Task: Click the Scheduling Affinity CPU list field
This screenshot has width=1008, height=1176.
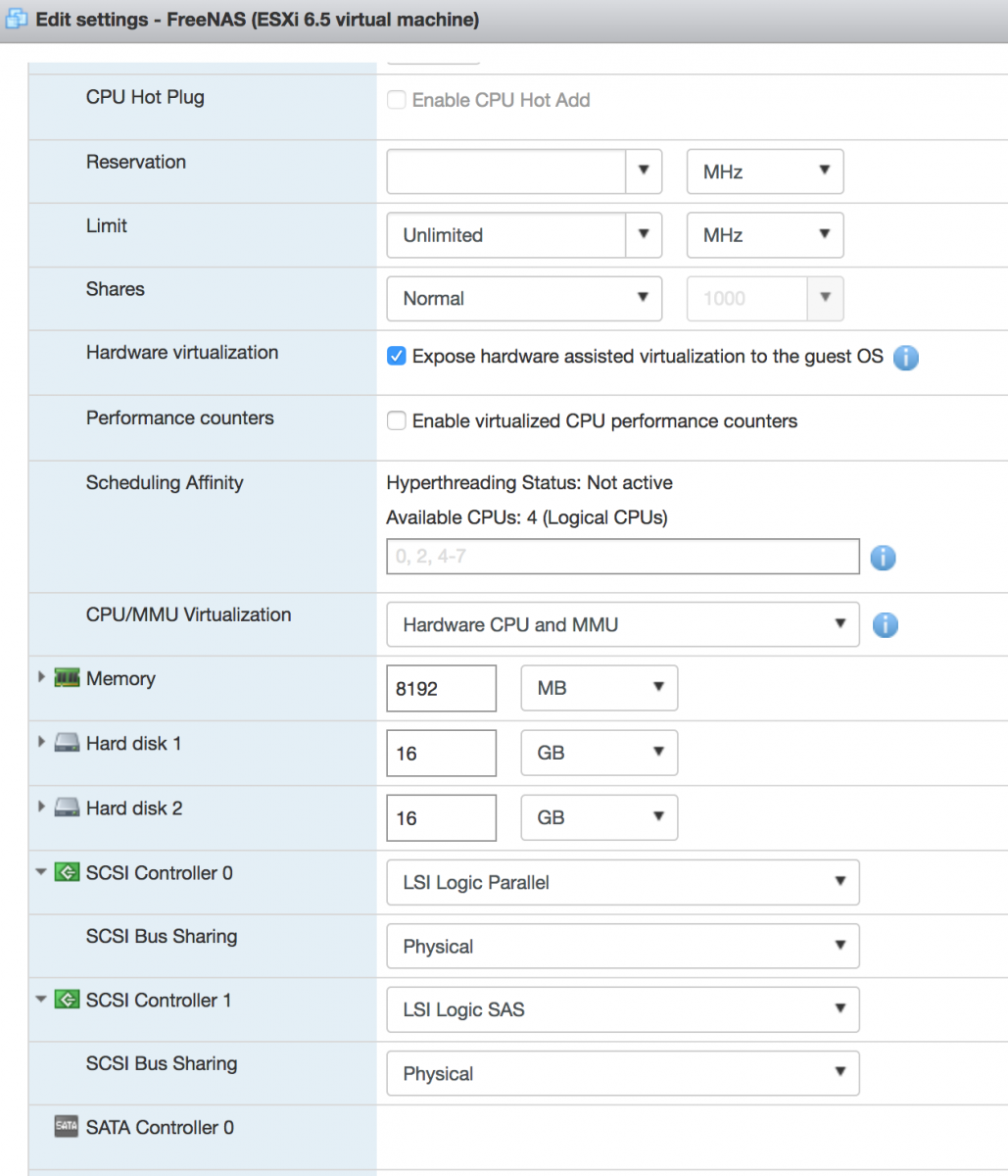Action: tap(623, 557)
